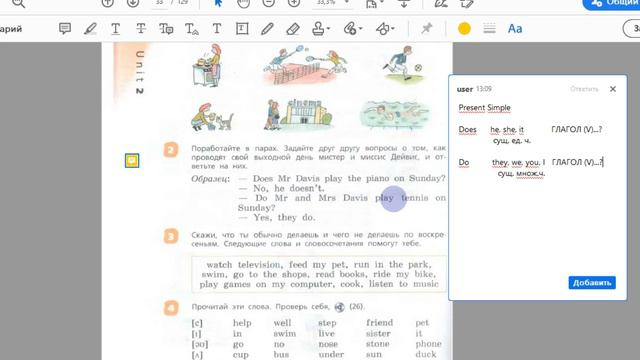
Task: Click the Добавить button
Action: 592,282
